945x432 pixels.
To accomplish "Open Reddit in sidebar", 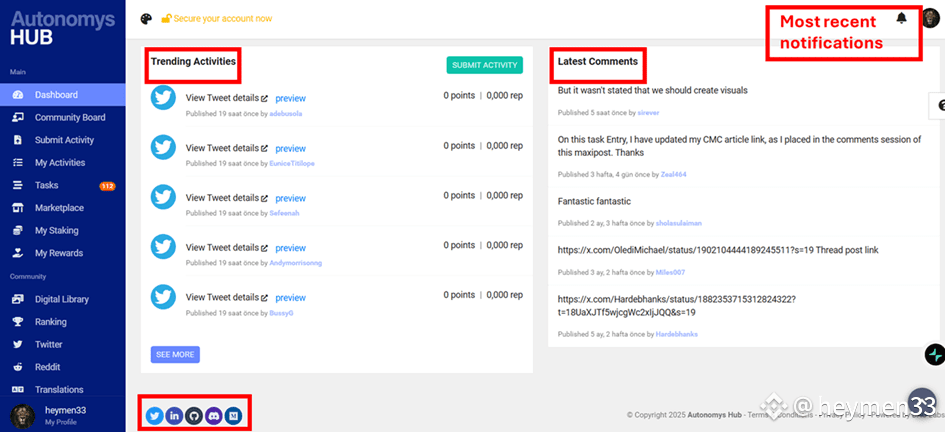I will (63, 367).
